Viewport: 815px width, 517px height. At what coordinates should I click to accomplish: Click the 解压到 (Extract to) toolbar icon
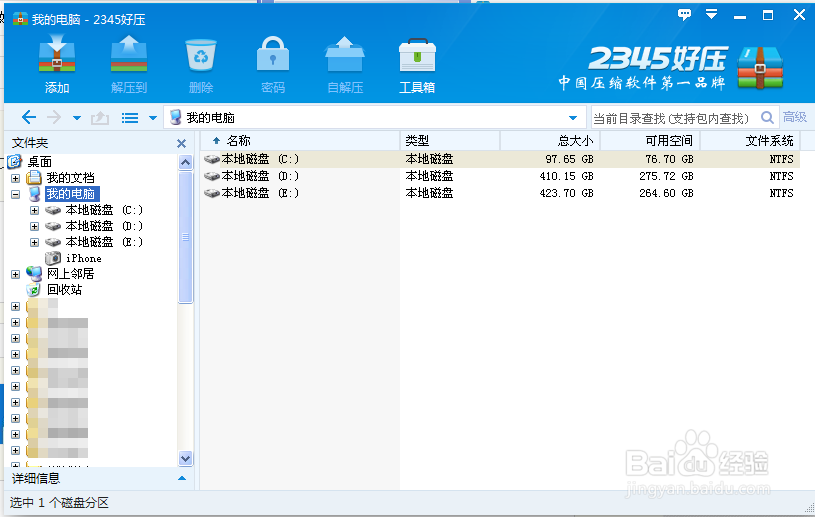tap(129, 54)
